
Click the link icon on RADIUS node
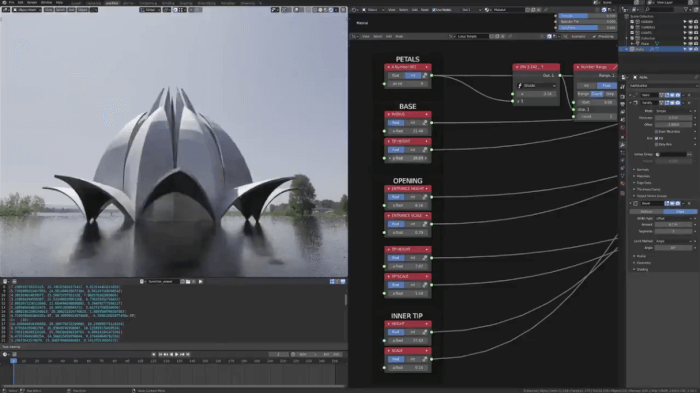[x=425, y=123]
